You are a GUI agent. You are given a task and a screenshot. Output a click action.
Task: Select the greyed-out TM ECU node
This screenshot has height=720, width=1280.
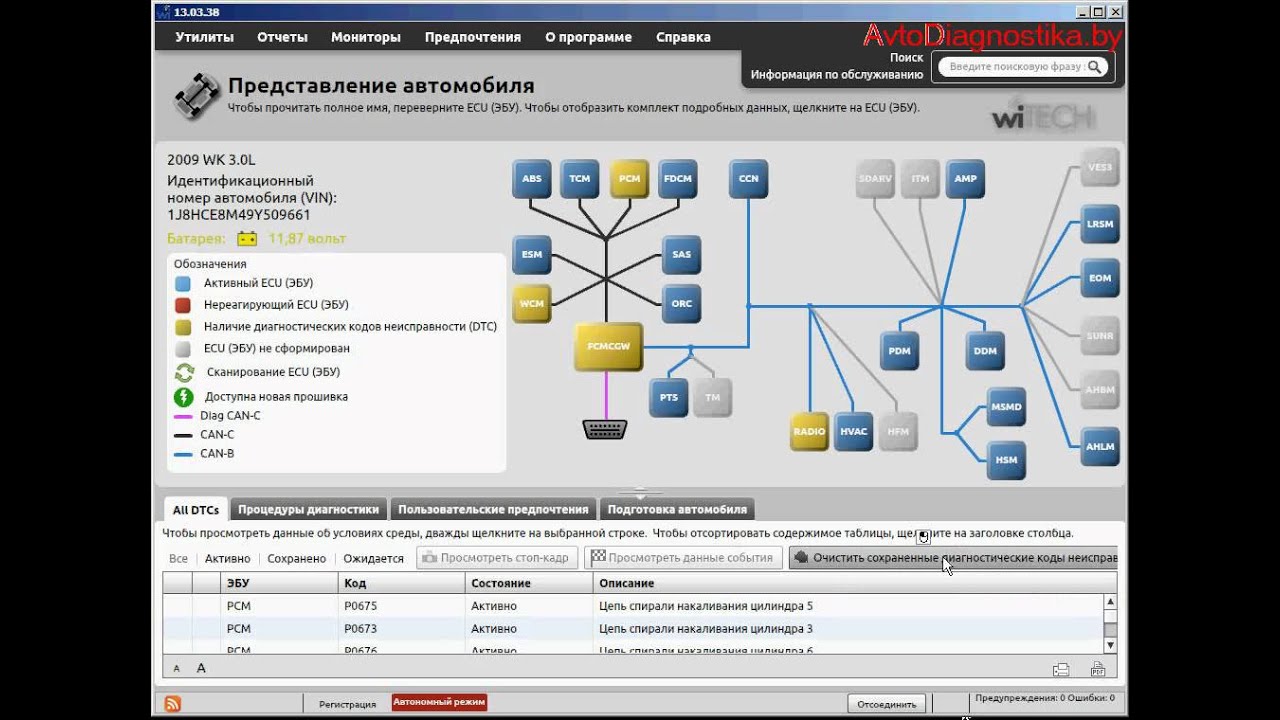(713, 398)
